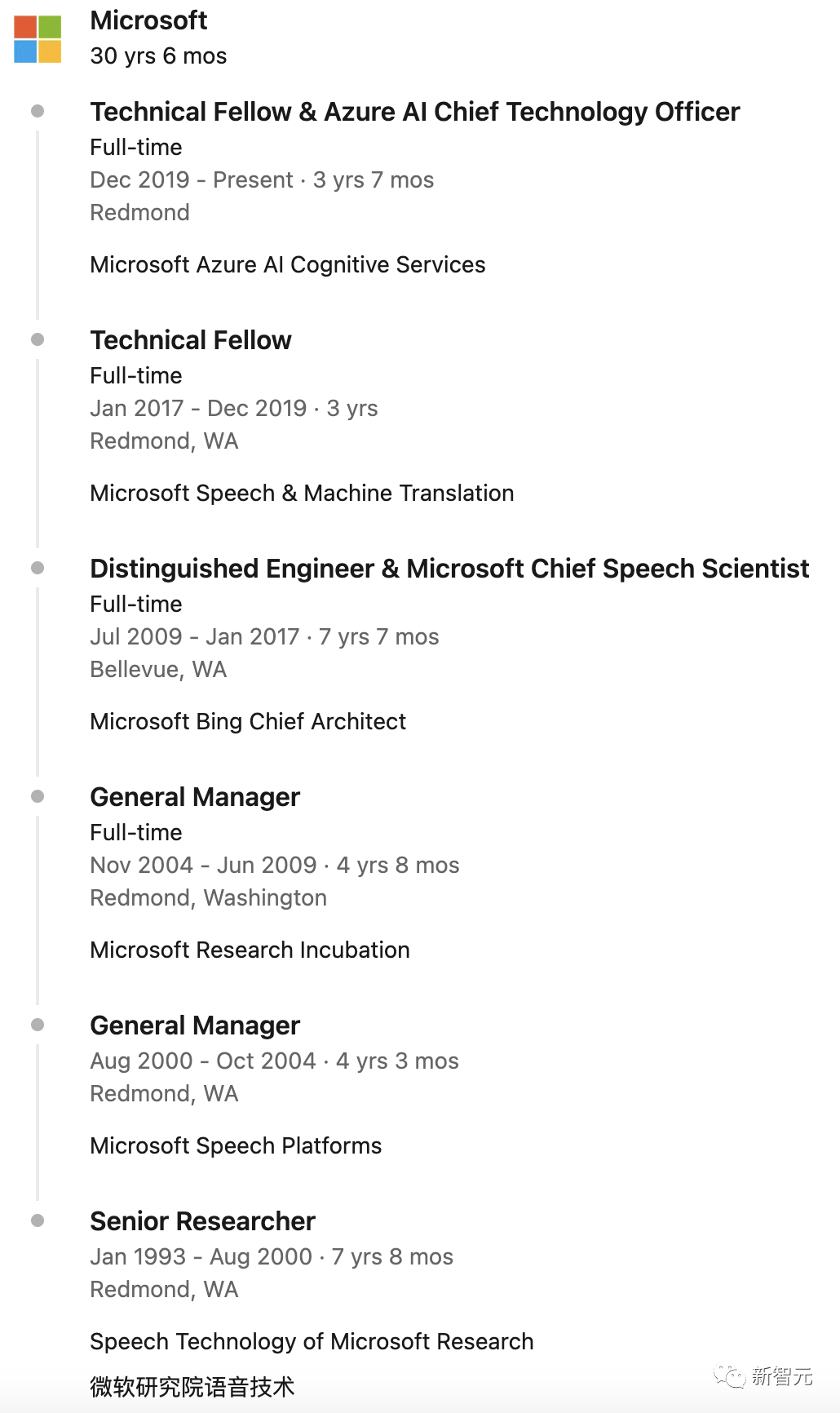Open the Microsoft company name link
The image size is (840, 1413).
point(148,20)
